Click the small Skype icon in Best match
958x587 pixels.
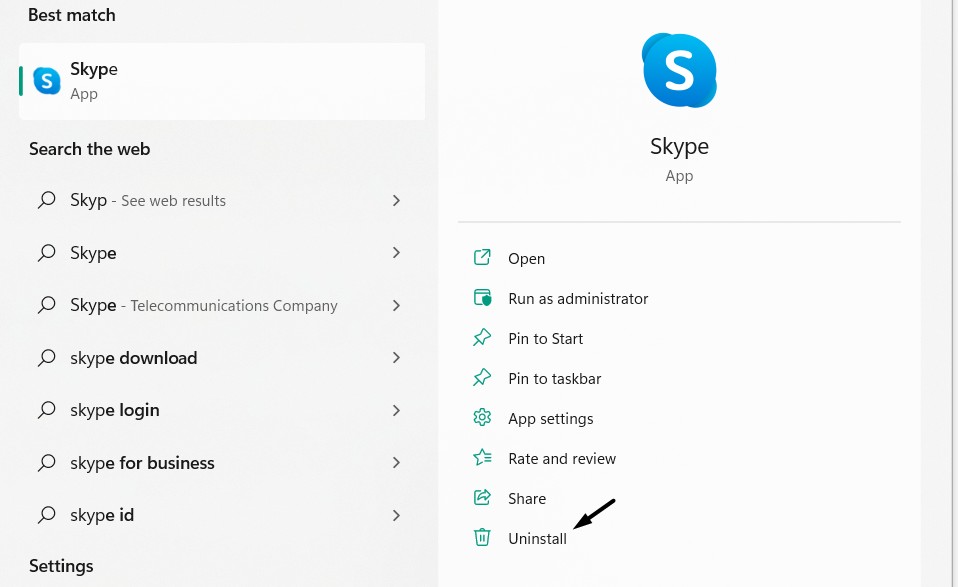point(47,81)
